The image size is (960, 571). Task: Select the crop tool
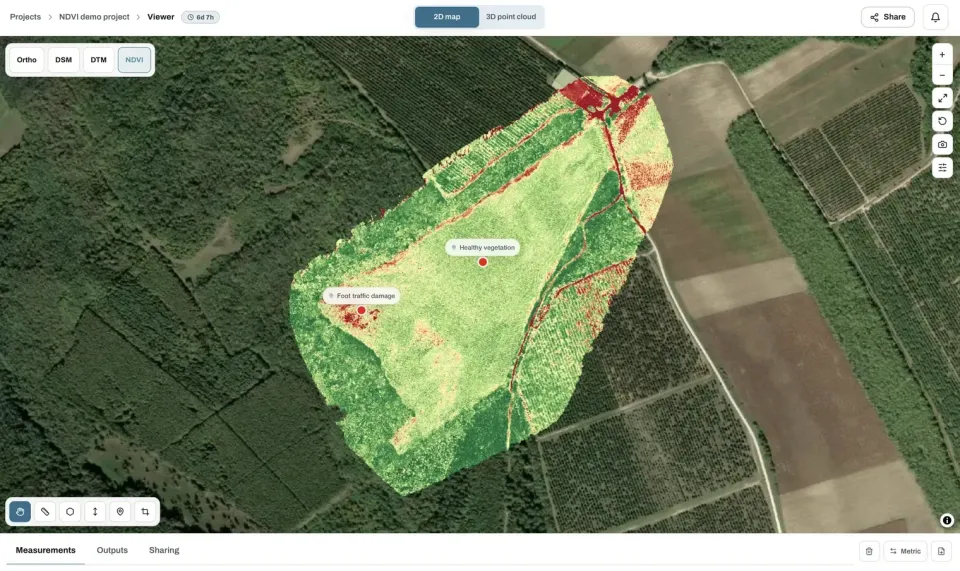coord(145,512)
